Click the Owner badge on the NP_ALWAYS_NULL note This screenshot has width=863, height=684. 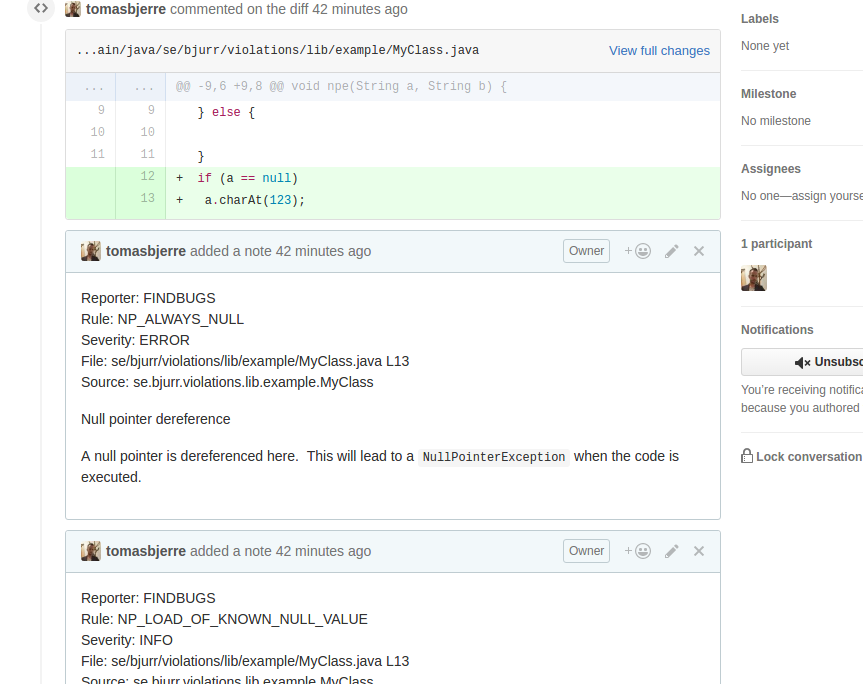[587, 251]
